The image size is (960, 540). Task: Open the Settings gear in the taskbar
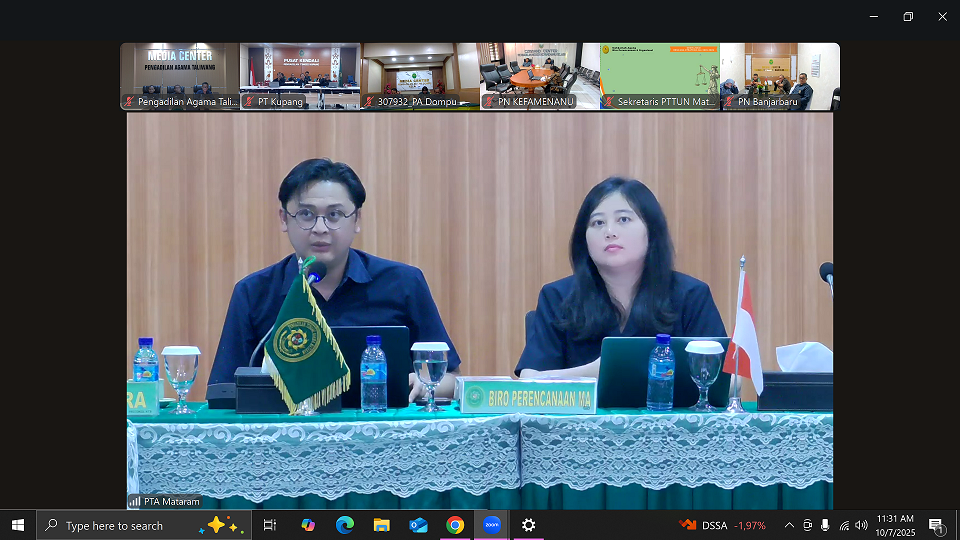(528, 525)
